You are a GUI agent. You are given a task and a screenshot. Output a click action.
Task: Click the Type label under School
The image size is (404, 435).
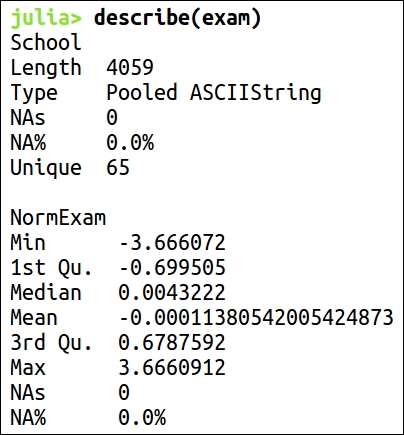(34, 94)
